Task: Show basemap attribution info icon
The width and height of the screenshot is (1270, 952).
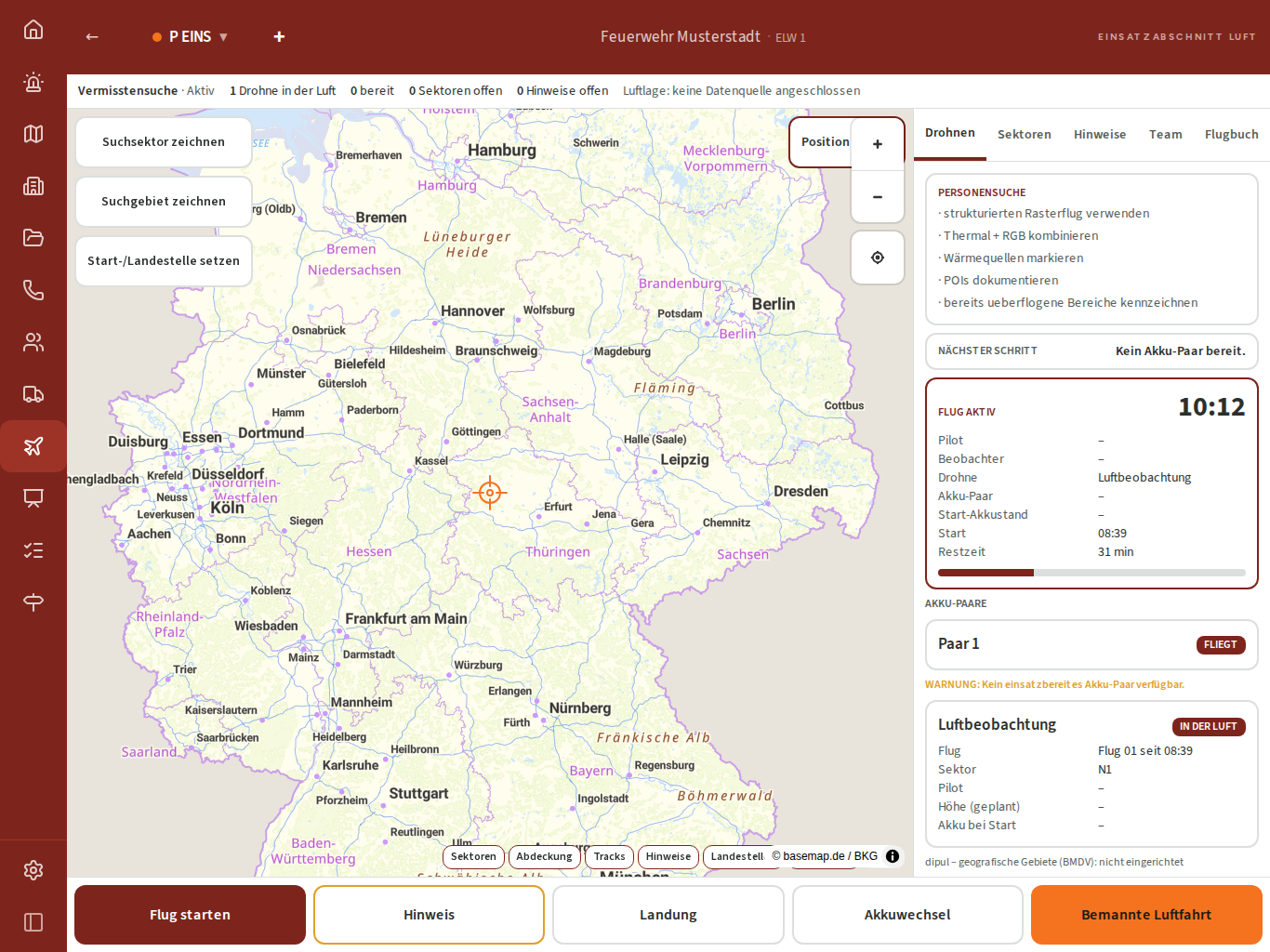Action: [893, 856]
